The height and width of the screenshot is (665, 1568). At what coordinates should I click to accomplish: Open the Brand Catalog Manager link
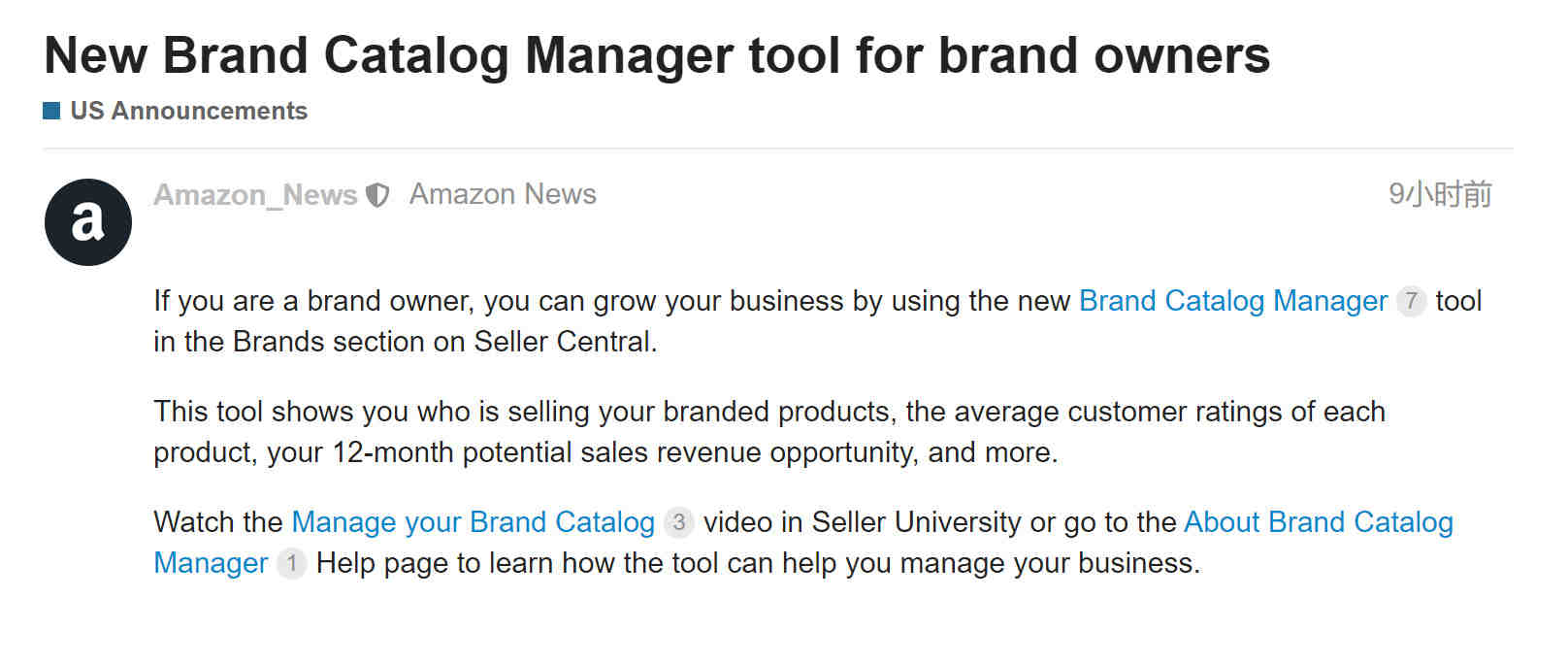pyautogui.click(x=1233, y=301)
